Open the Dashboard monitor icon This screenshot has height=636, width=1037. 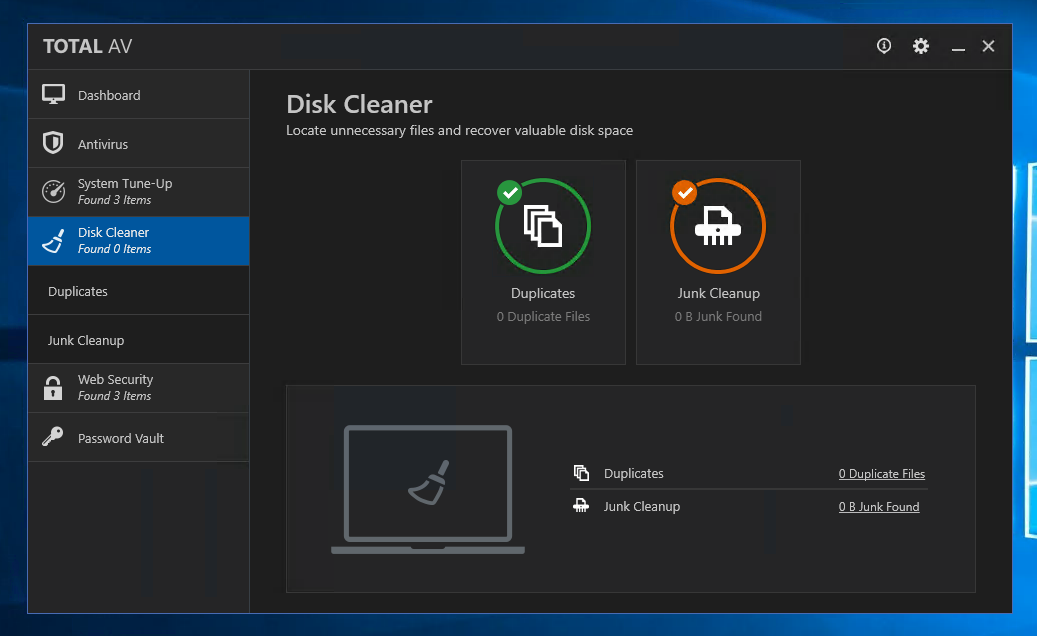pos(54,95)
